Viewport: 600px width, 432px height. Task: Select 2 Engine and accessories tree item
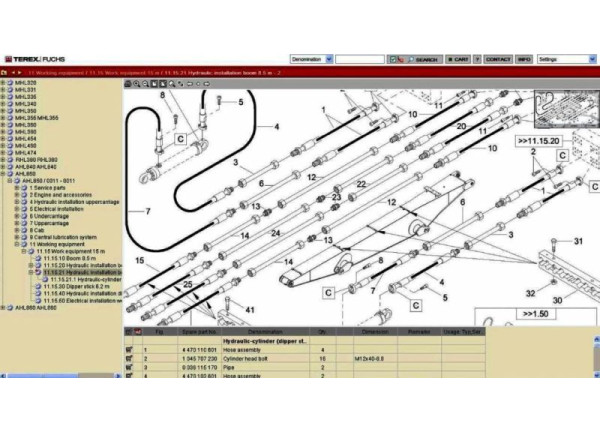click(64, 194)
